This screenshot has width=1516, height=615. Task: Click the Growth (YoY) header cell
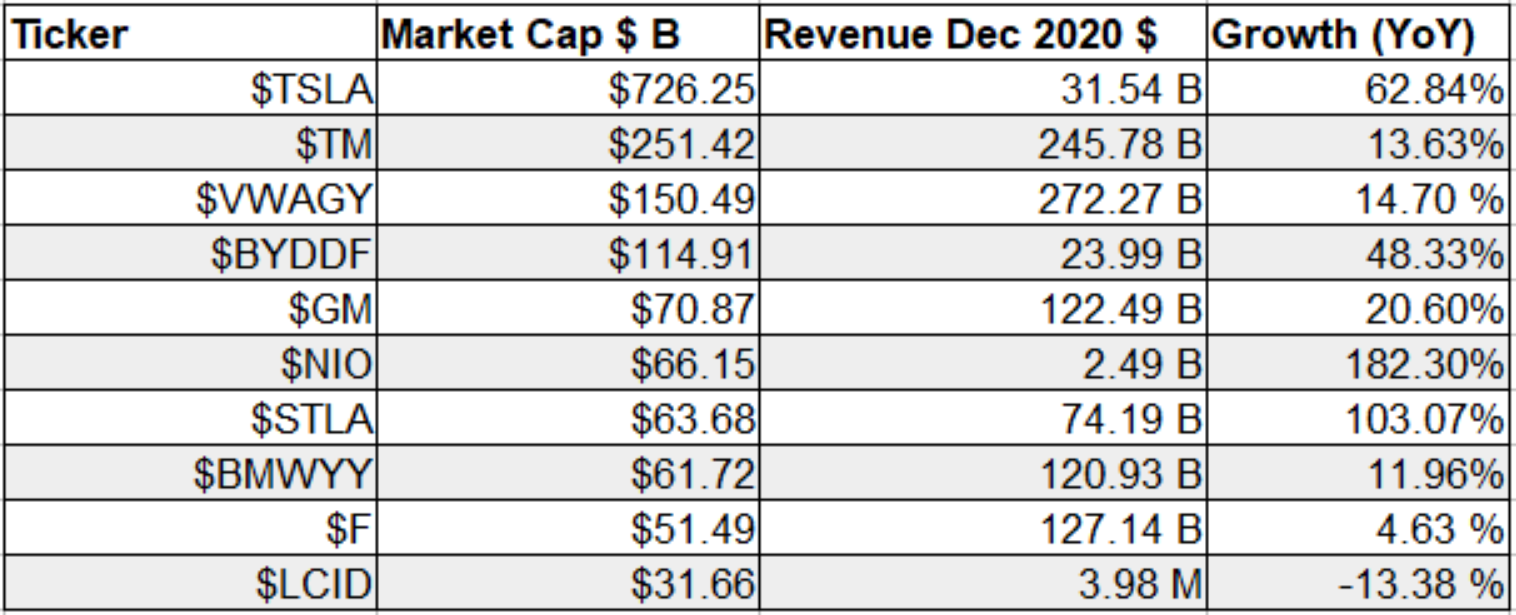(x=1357, y=35)
